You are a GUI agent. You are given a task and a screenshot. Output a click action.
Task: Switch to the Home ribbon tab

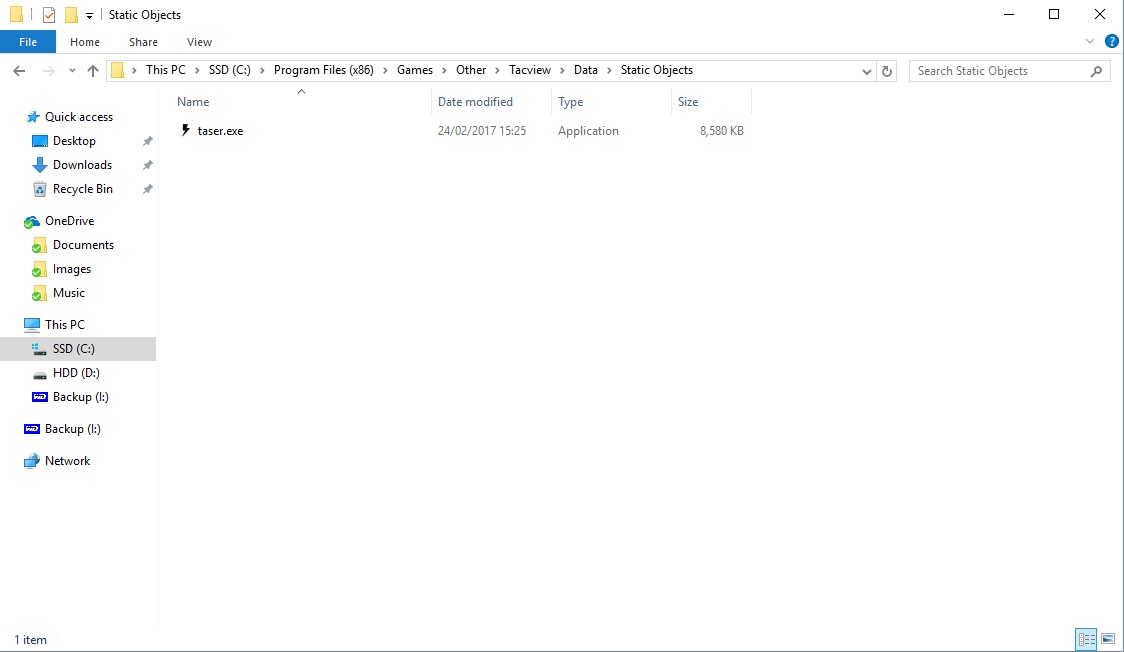pyautogui.click(x=85, y=42)
